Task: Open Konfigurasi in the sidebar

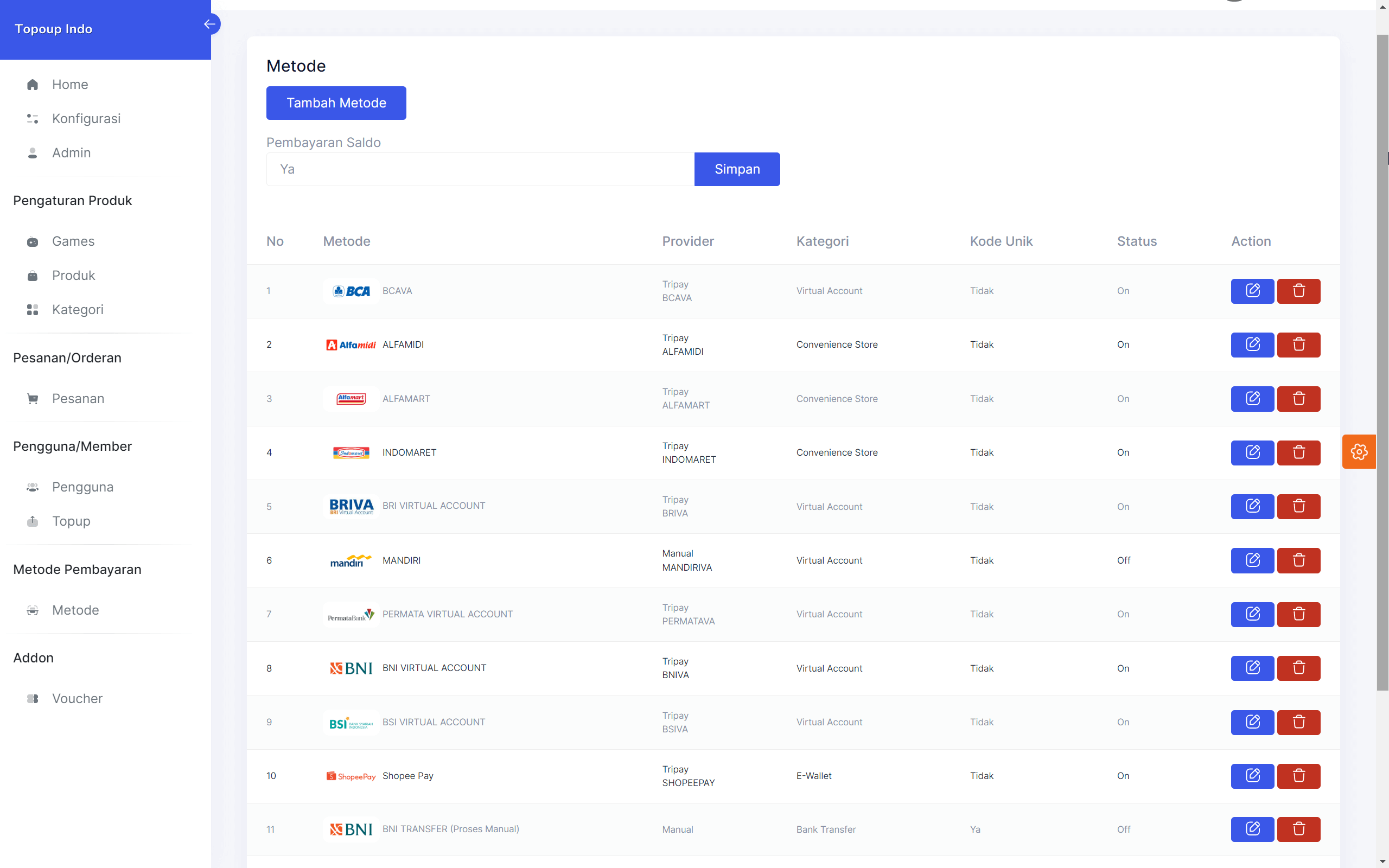Action: 86,119
